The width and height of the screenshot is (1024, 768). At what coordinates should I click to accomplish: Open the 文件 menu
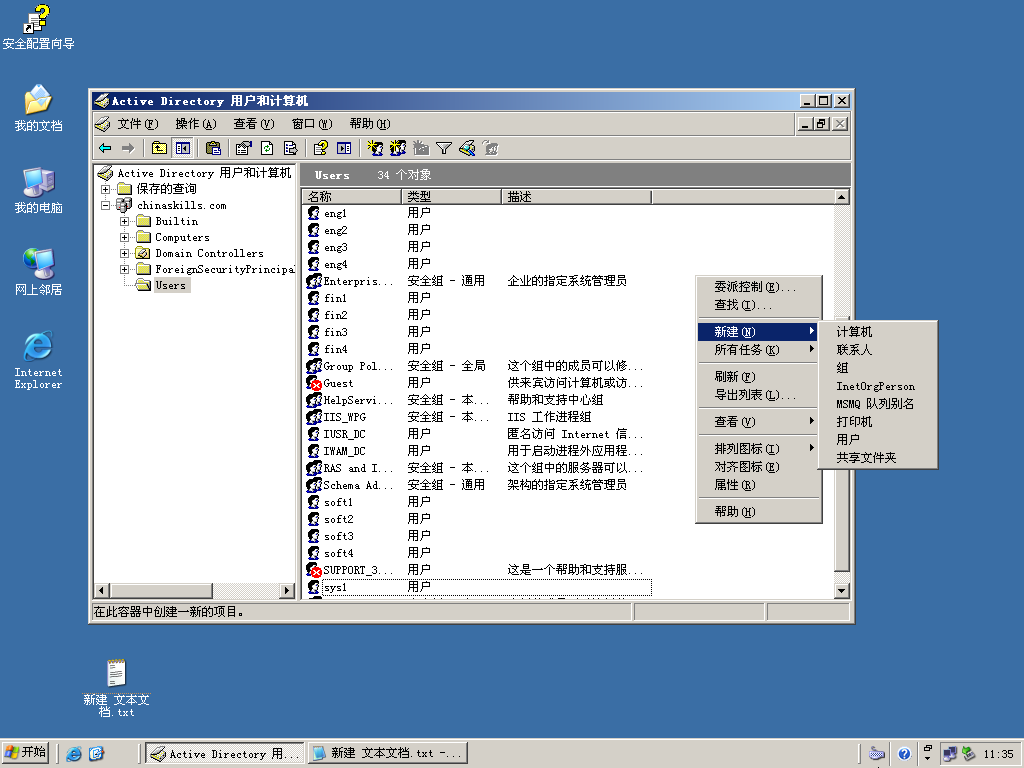point(138,123)
